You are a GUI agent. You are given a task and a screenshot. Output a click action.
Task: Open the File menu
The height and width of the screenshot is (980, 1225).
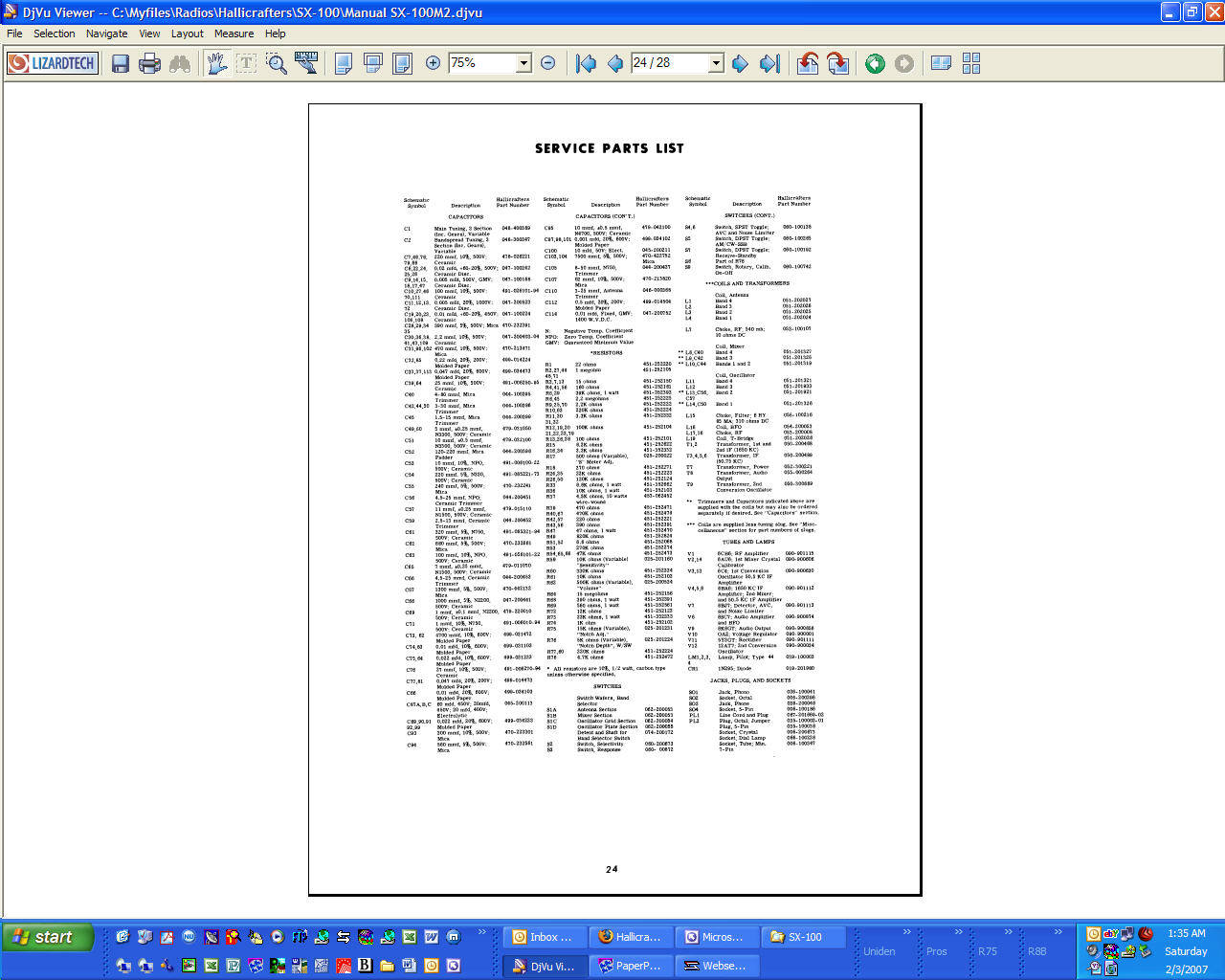tap(14, 33)
